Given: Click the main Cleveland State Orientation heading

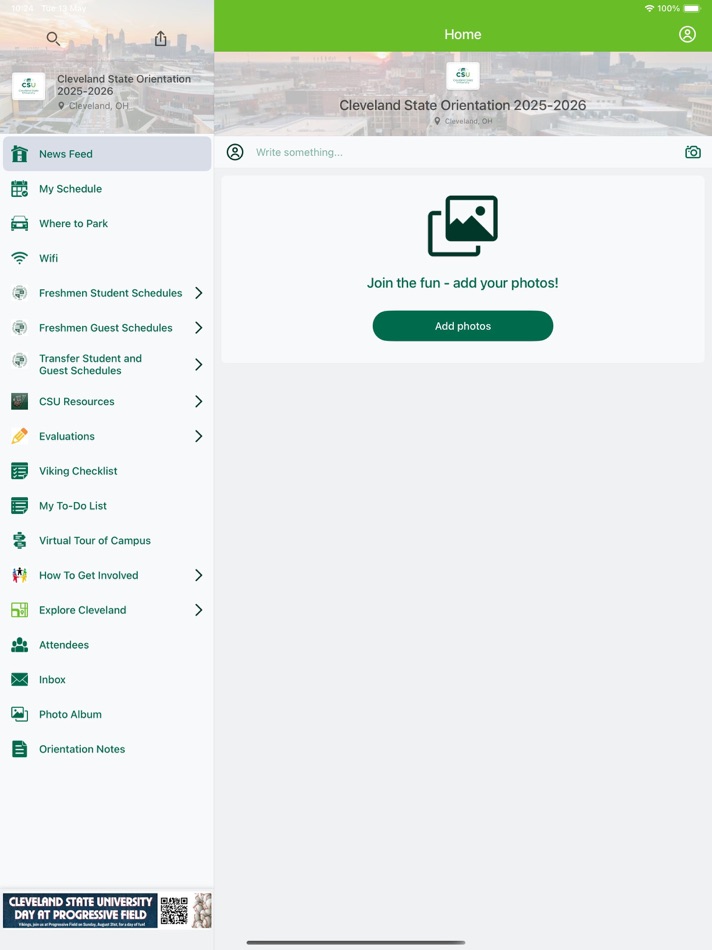Looking at the screenshot, I should click(x=463, y=105).
